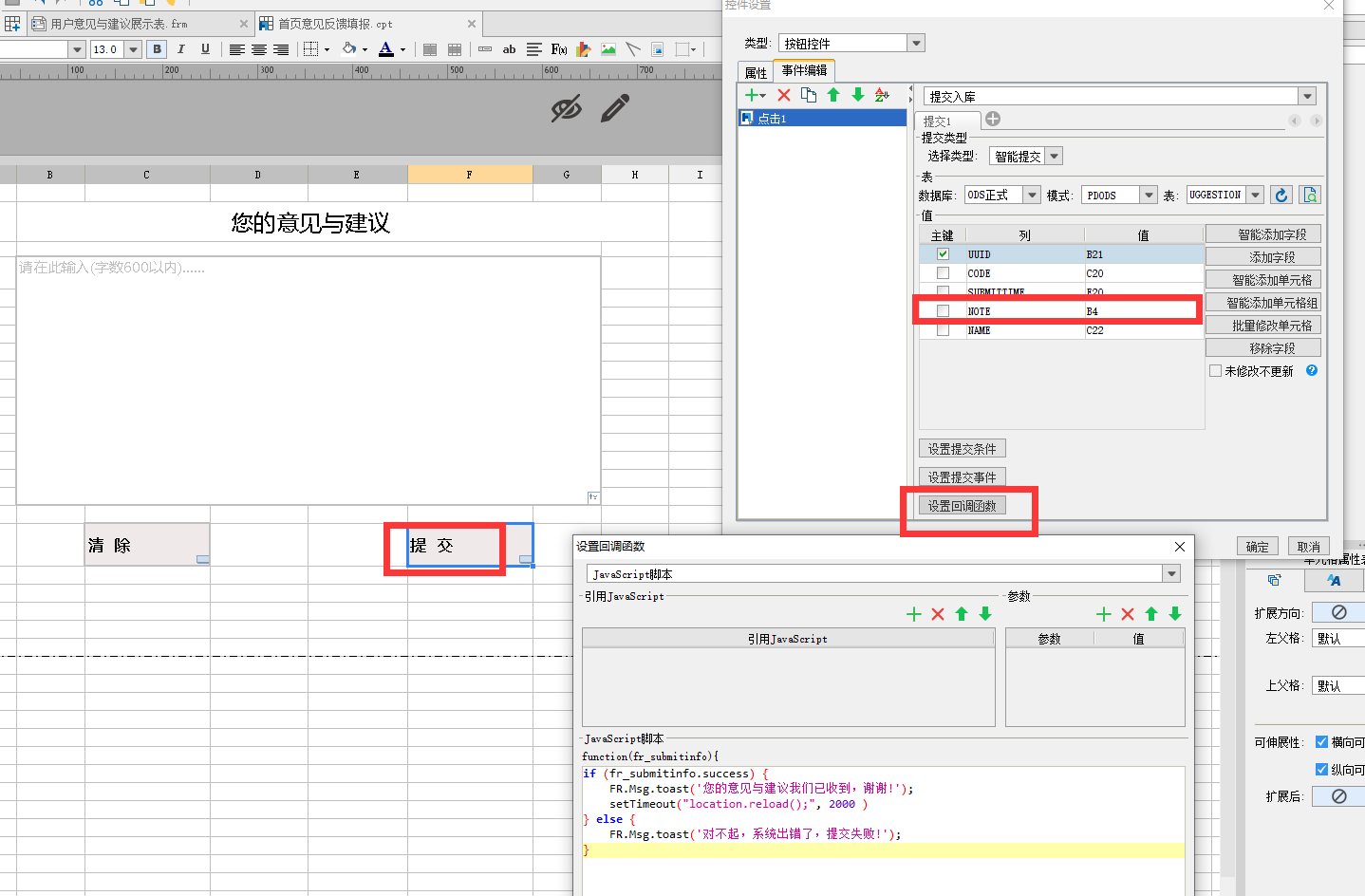Image resolution: width=1365 pixels, height=896 pixels.
Task: Align cell text to the left
Action: pos(236,49)
